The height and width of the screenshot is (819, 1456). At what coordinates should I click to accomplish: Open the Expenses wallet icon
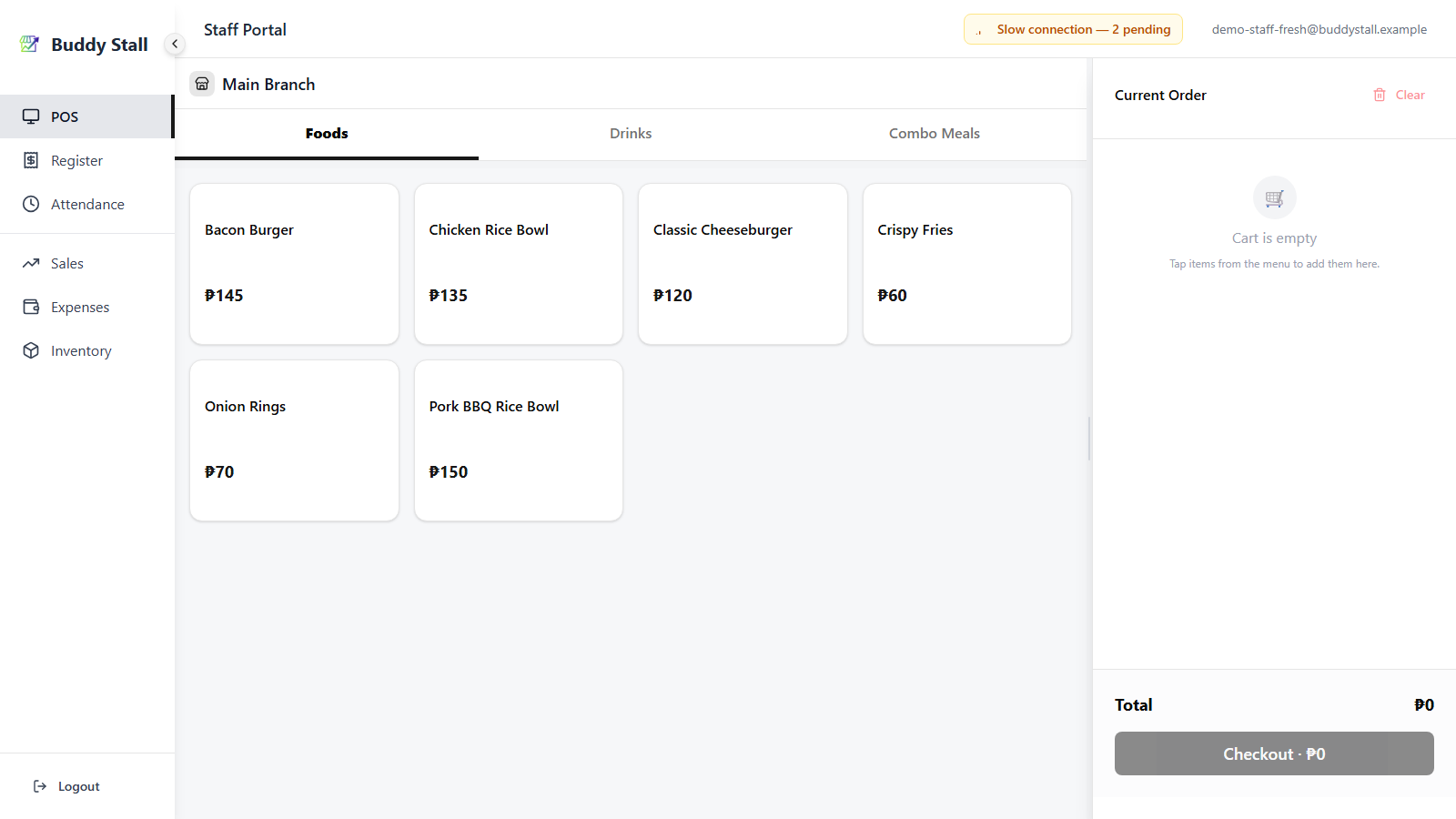click(x=31, y=307)
